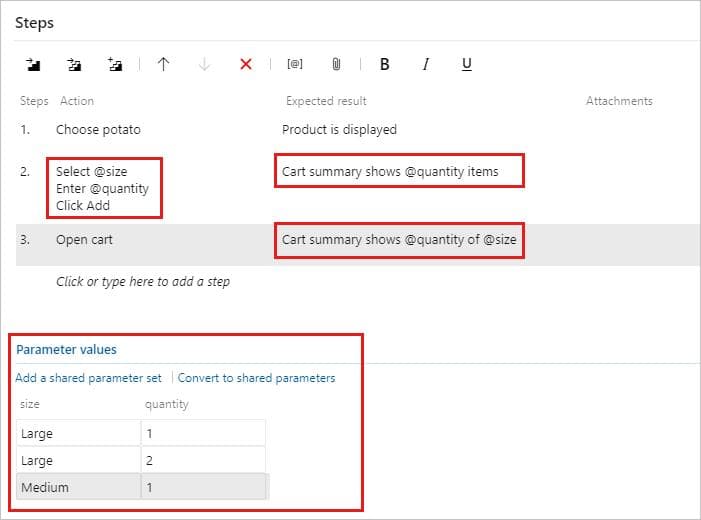Select the 'Product is displayed' expected result
Image resolution: width=701 pixels, height=520 pixels.
click(x=339, y=130)
